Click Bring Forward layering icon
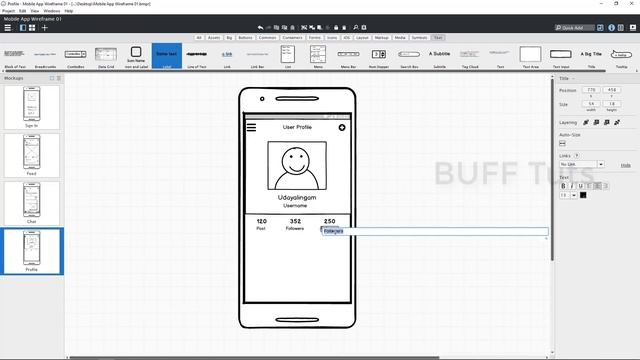 pyautogui.click(x=596, y=122)
